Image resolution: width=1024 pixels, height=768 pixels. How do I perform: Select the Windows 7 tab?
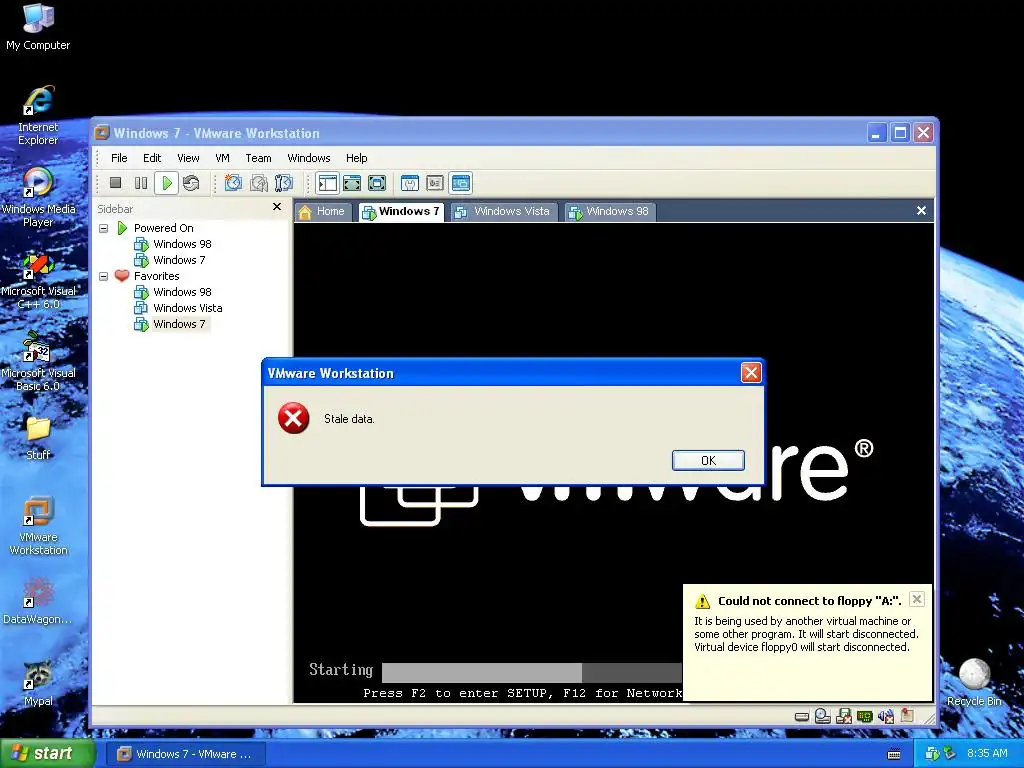401,212
